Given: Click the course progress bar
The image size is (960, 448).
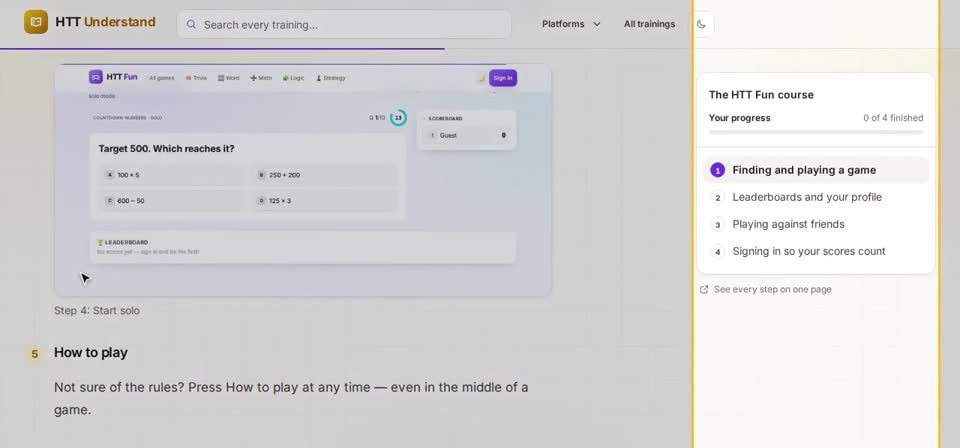Looking at the screenshot, I should 816,132.
